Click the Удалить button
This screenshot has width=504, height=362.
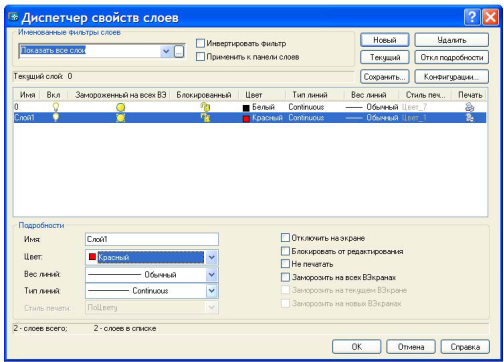(452, 40)
